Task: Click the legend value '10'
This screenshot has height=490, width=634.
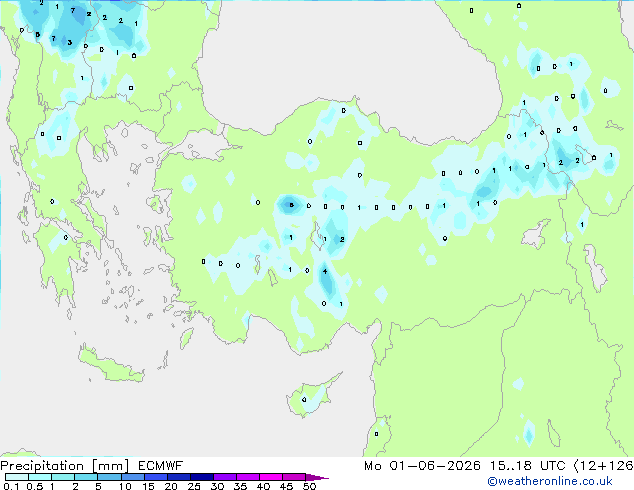Action: (x=125, y=486)
